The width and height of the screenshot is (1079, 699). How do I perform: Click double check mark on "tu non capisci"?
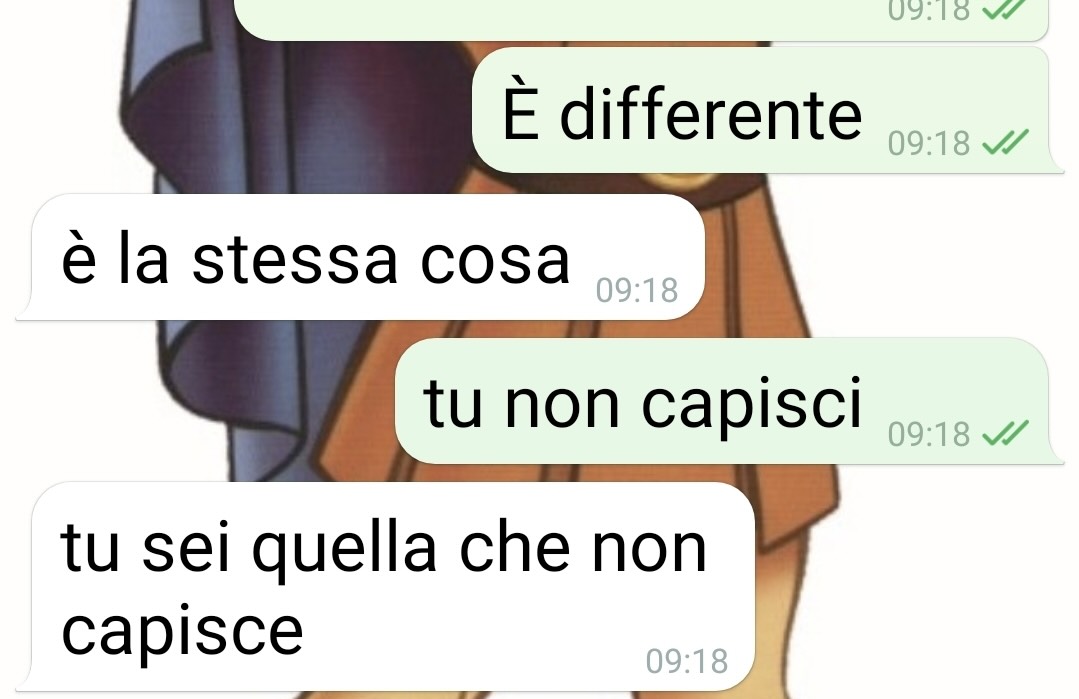coord(1005,433)
